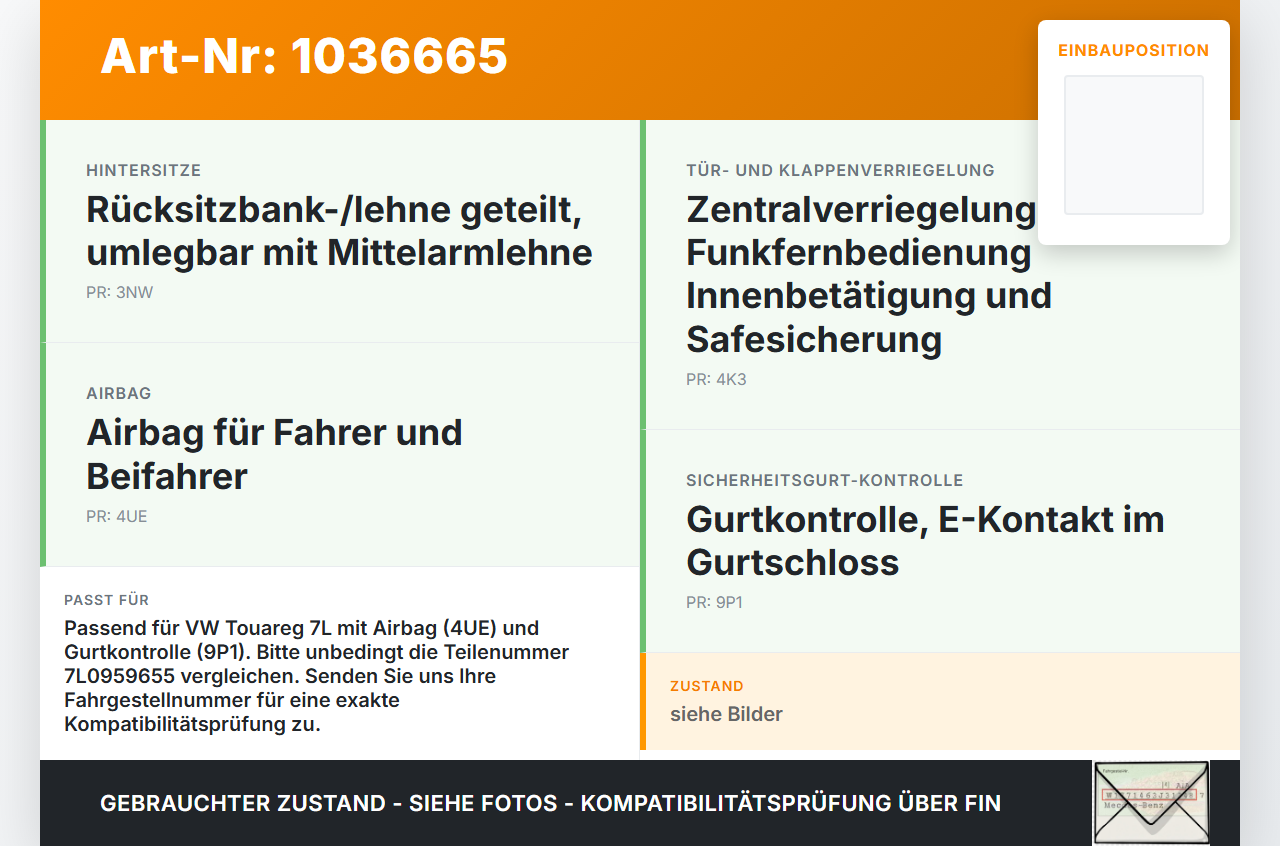Viewport: 1280px width, 846px height.
Task: Select the Art-Nr 1036665 header title
Action: [x=304, y=56]
